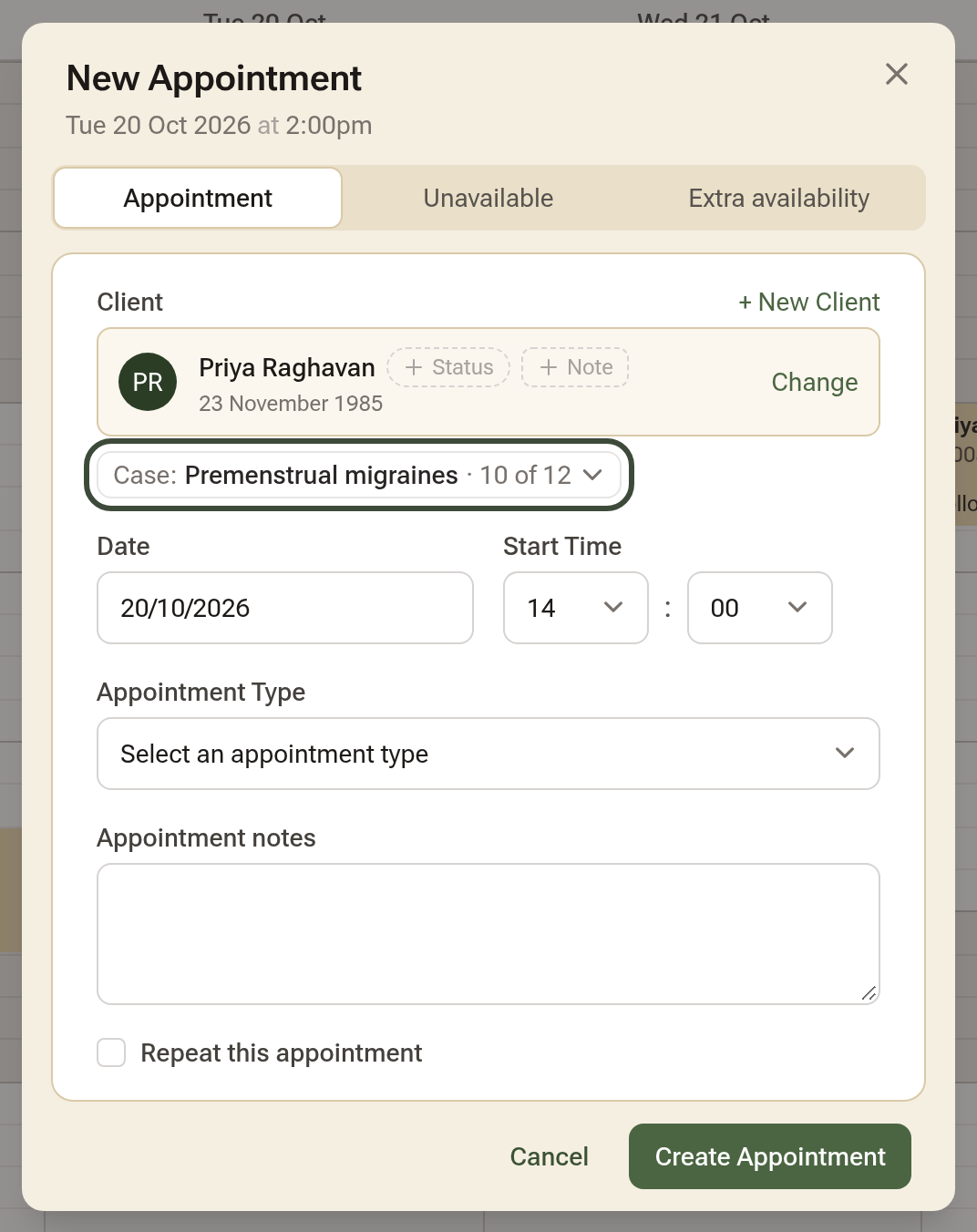Add a note to Priya Raghavan
Viewport: 977px width, 1232px height.
[575, 367]
